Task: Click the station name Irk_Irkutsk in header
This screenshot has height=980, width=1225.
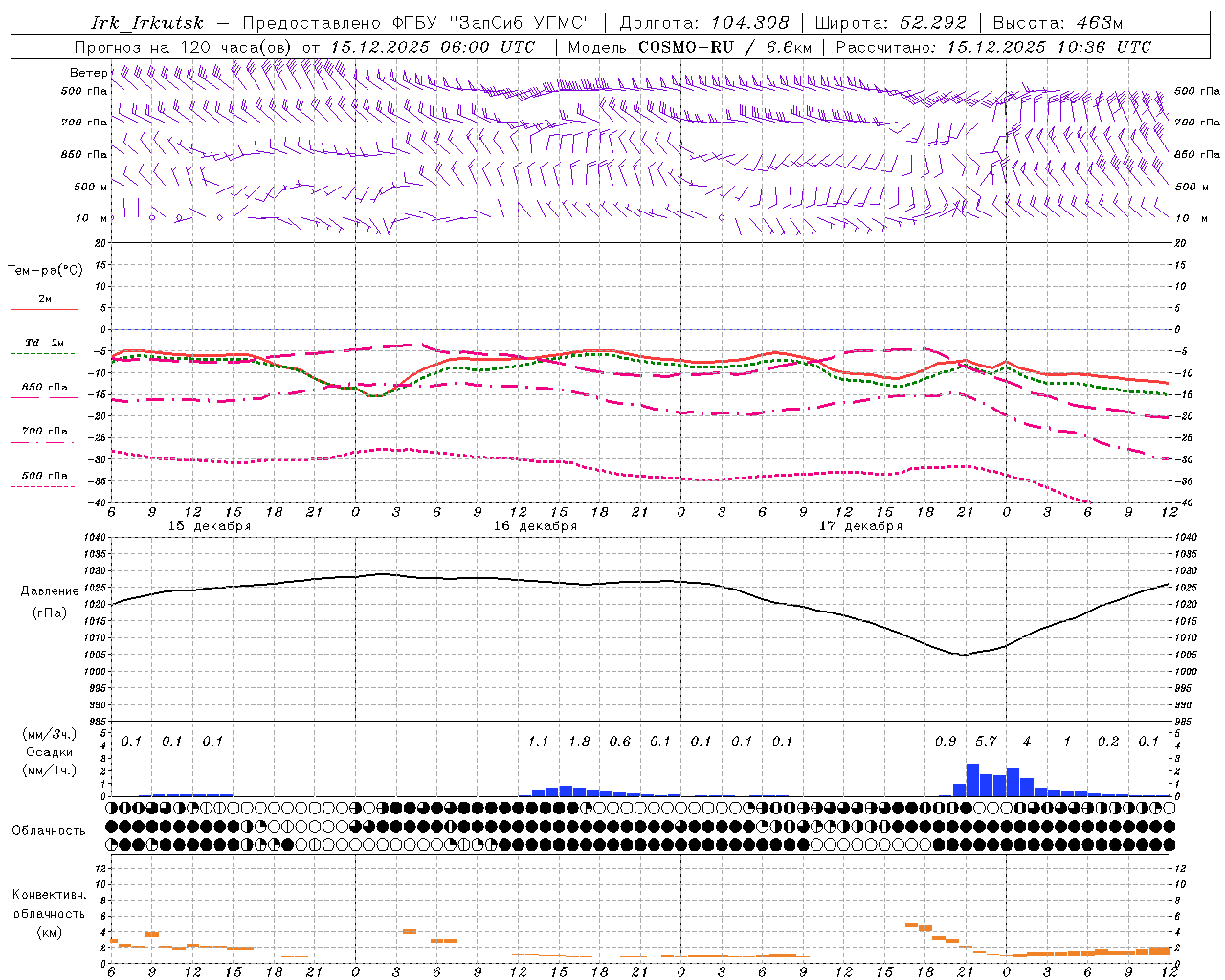Action: (147, 23)
